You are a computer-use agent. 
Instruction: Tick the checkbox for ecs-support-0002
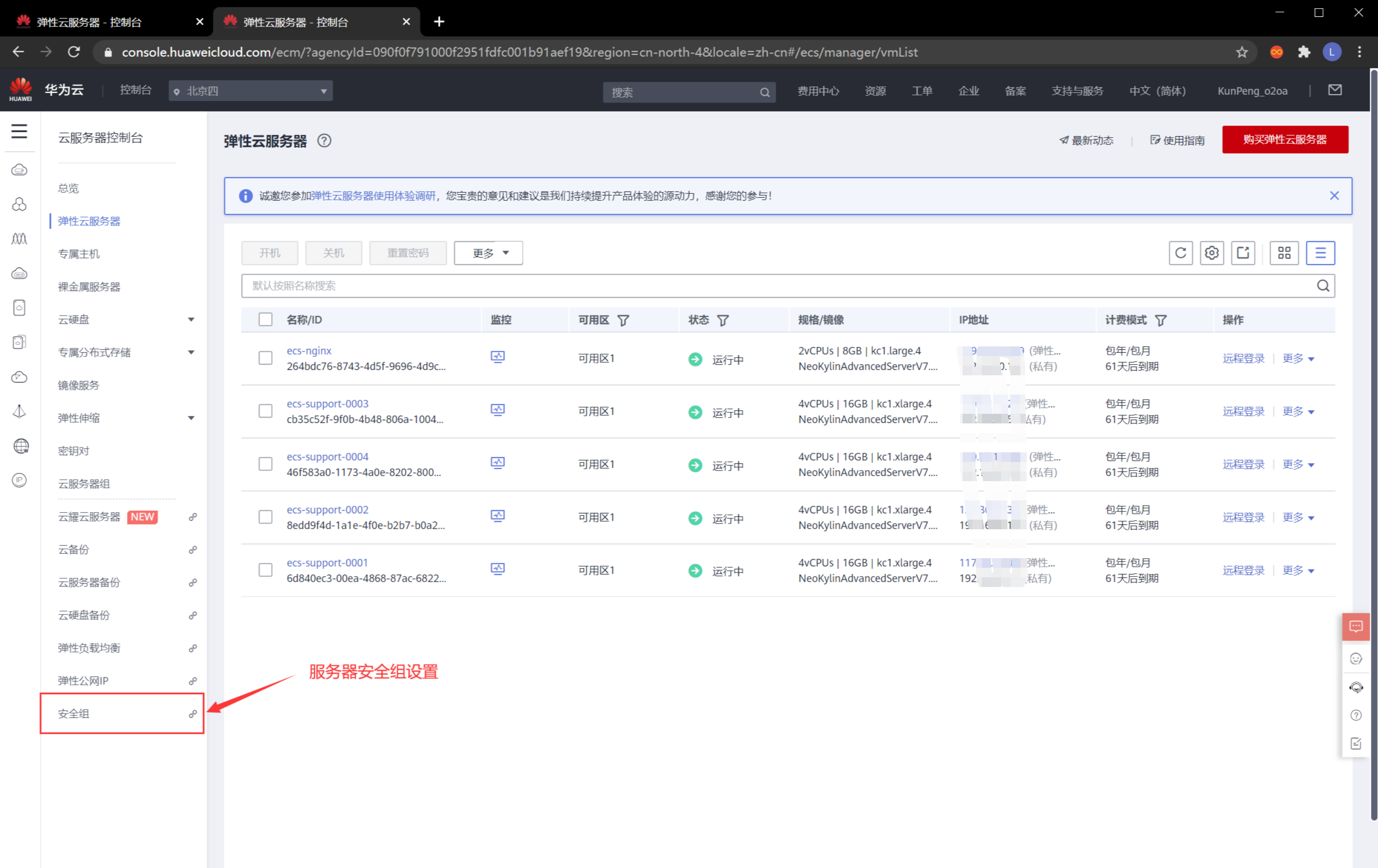[x=266, y=517]
